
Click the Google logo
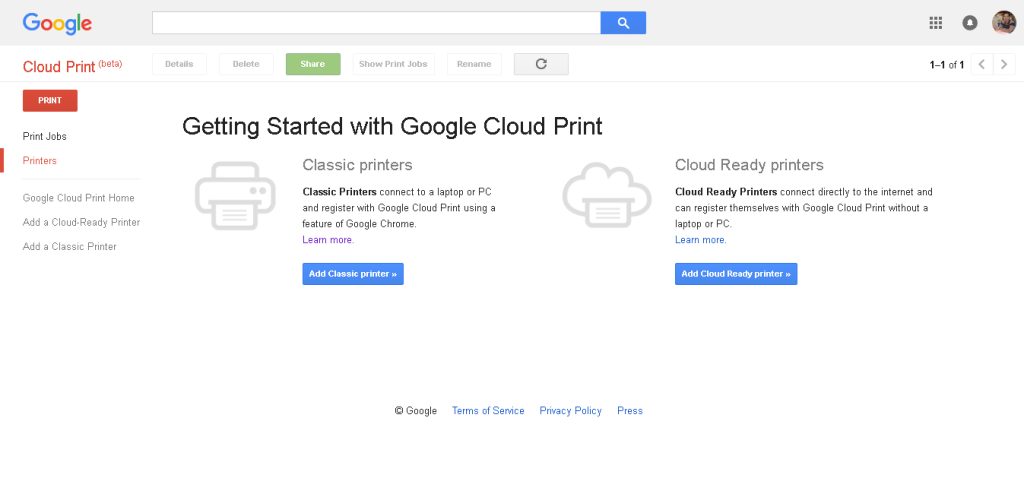[x=57, y=24]
